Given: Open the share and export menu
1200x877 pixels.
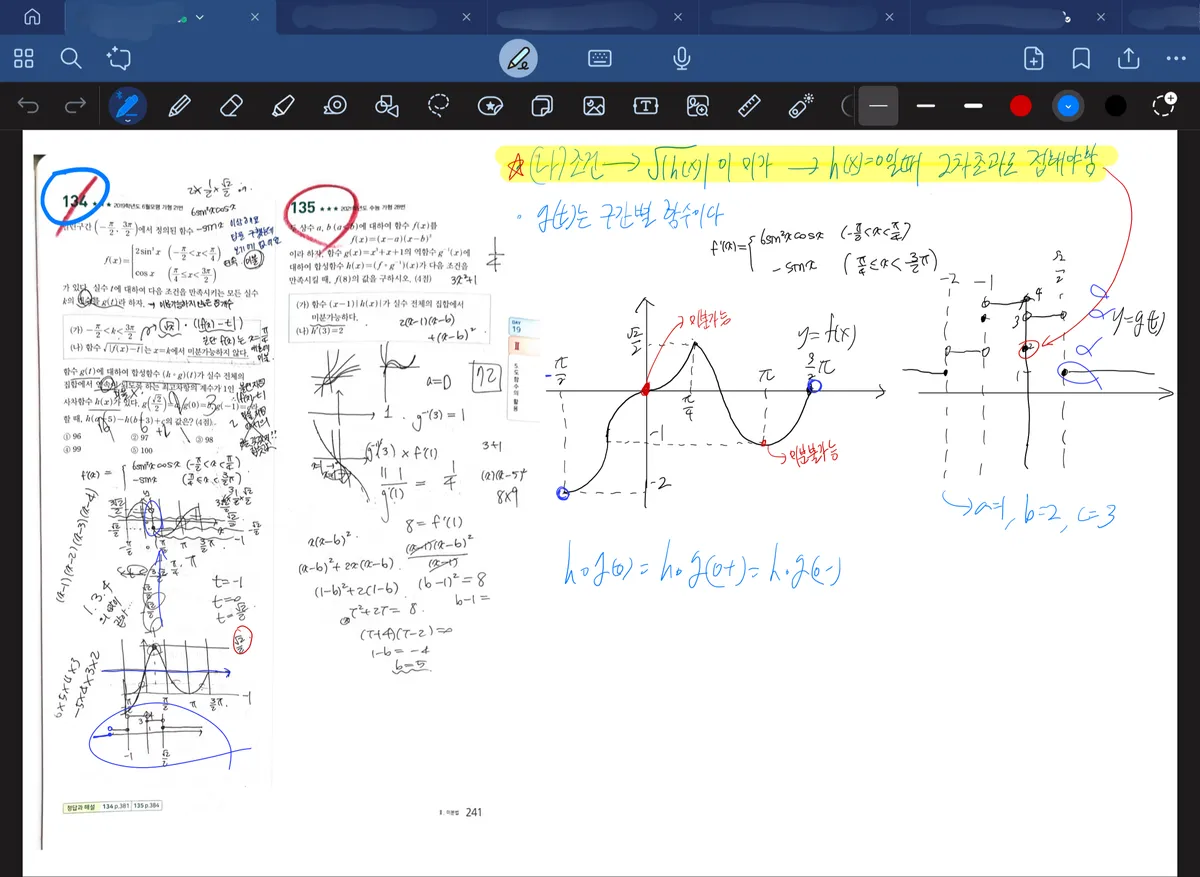Looking at the screenshot, I should click(x=1128, y=58).
